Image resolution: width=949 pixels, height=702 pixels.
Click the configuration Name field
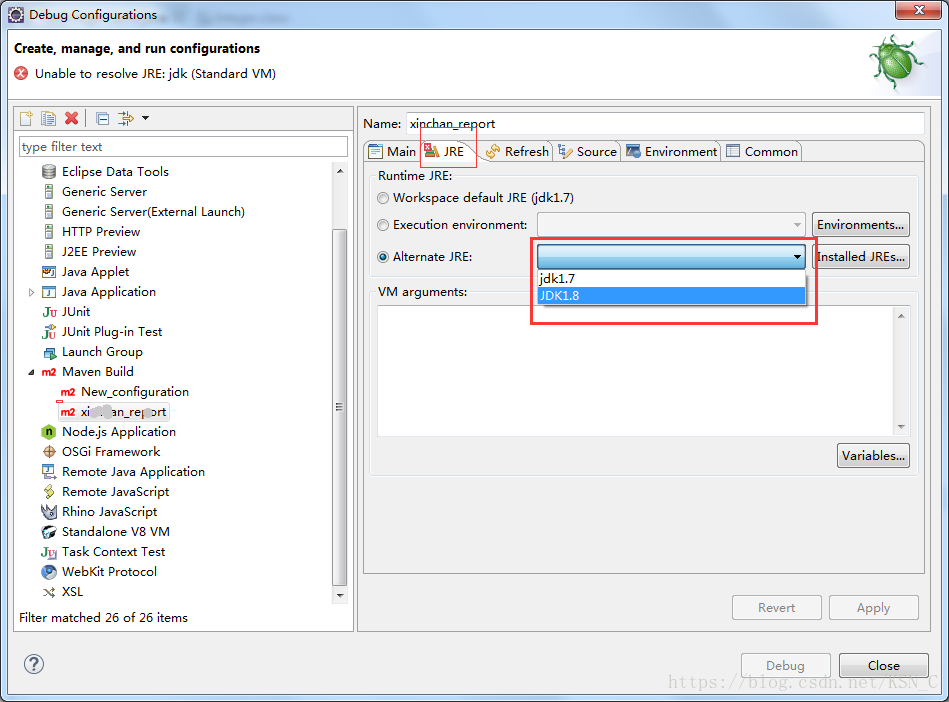[x=665, y=123]
